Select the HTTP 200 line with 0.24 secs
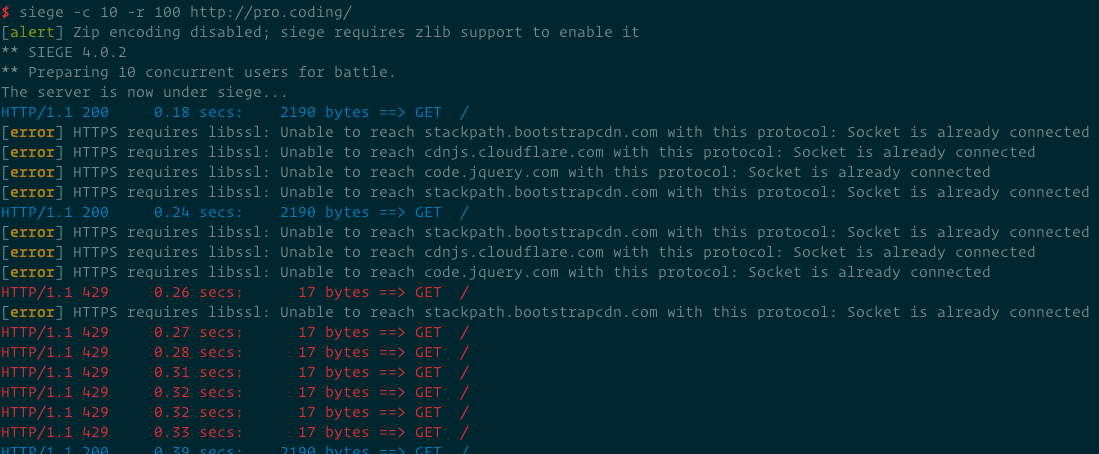 pos(236,212)
